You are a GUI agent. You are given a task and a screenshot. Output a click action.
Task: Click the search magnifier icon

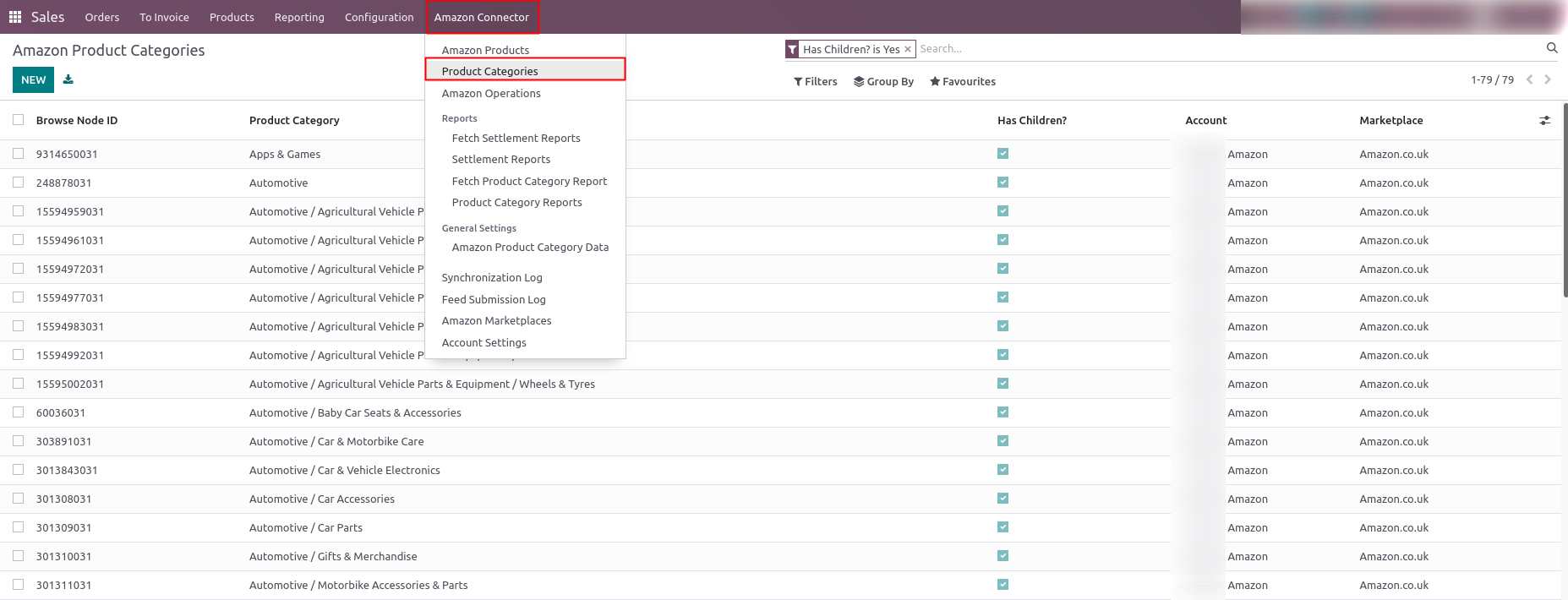[1552, 48]
